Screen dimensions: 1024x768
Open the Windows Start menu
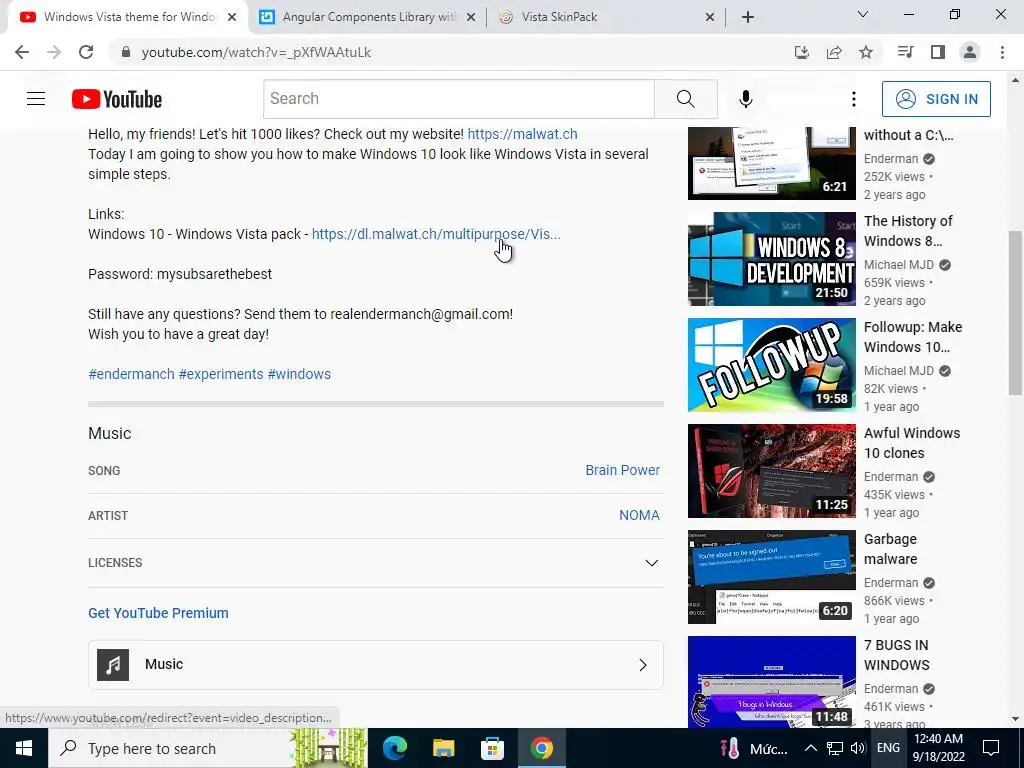[x=24, y=748]
